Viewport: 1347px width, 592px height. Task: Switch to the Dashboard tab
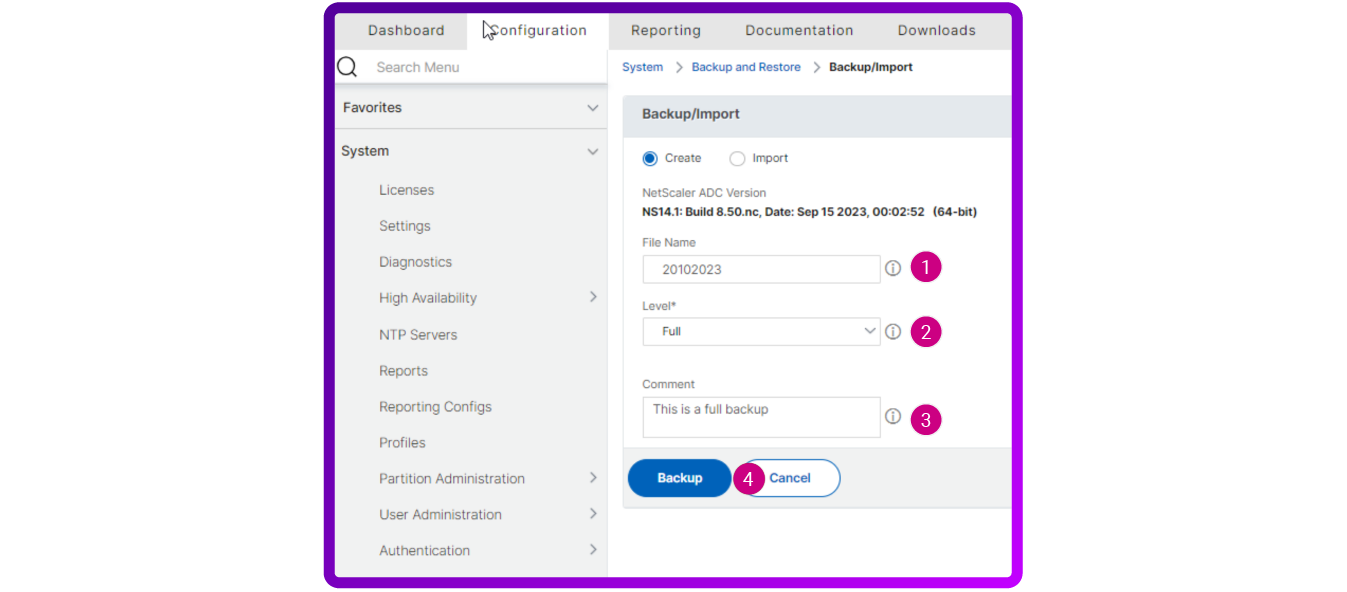406,30
